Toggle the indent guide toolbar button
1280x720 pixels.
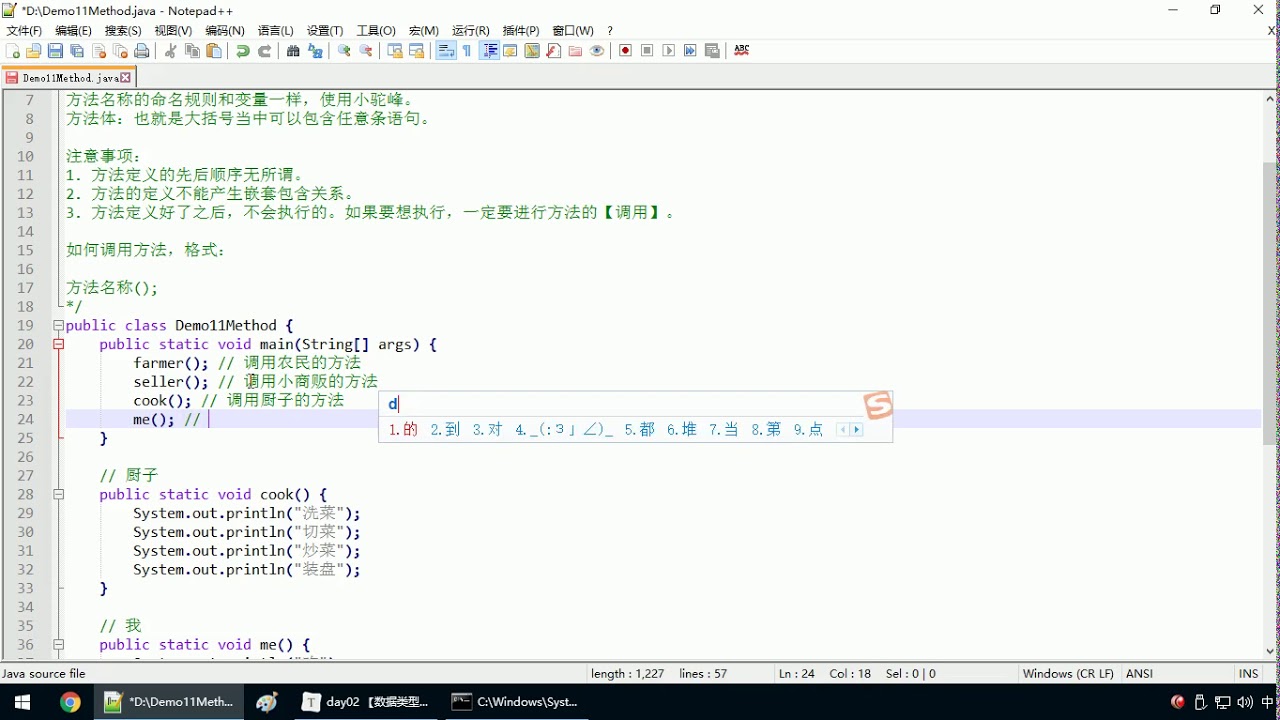(490, 50)
